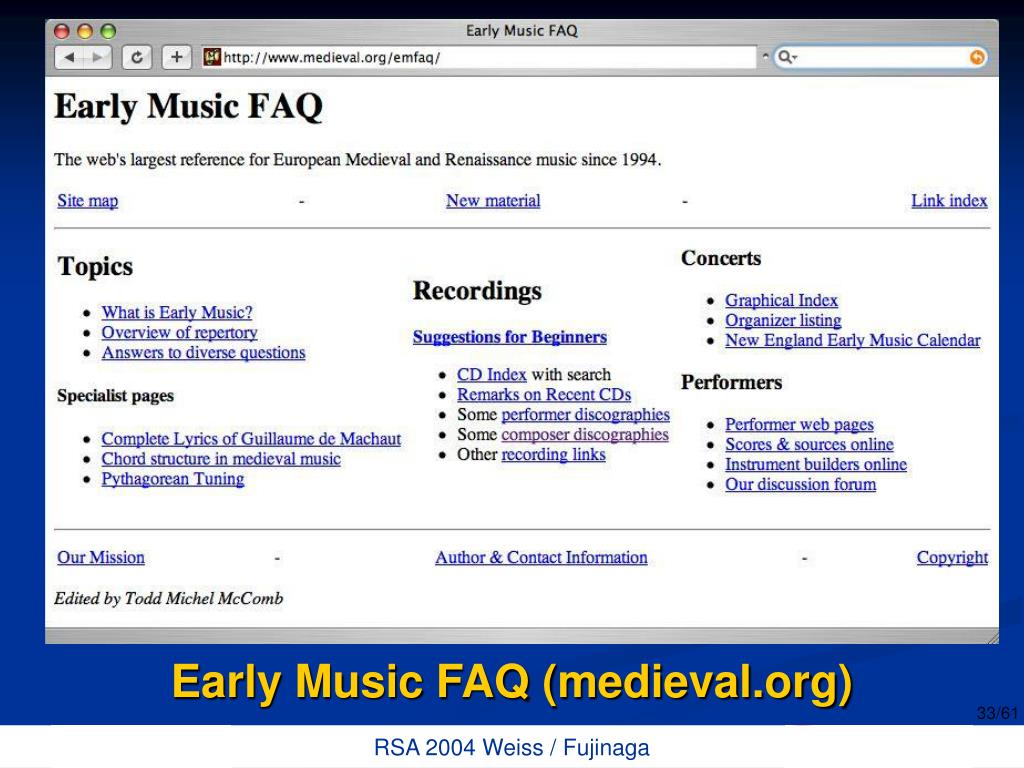Open composer discographies link

click(585, 434)
